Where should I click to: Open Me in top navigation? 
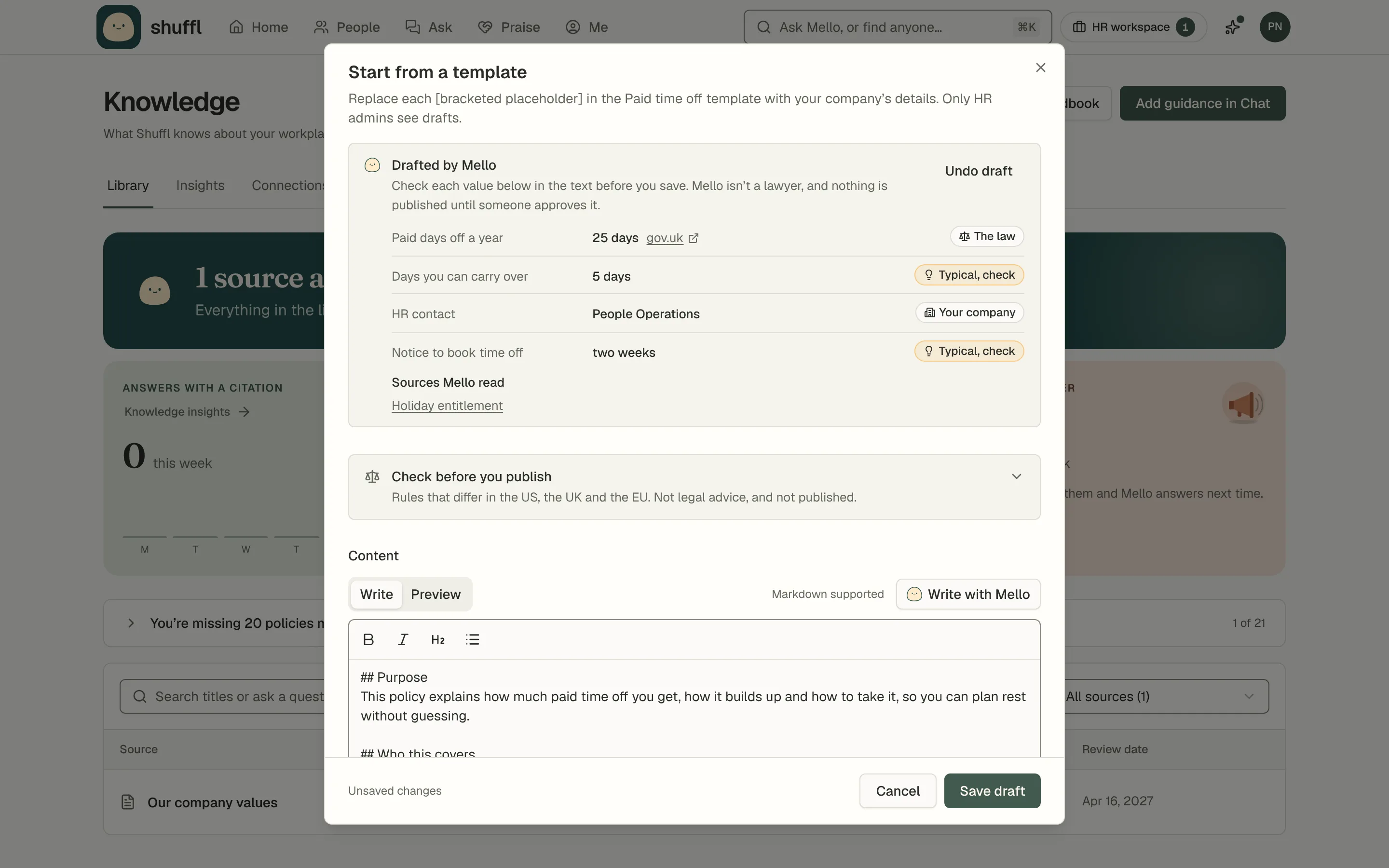(586, 27)
